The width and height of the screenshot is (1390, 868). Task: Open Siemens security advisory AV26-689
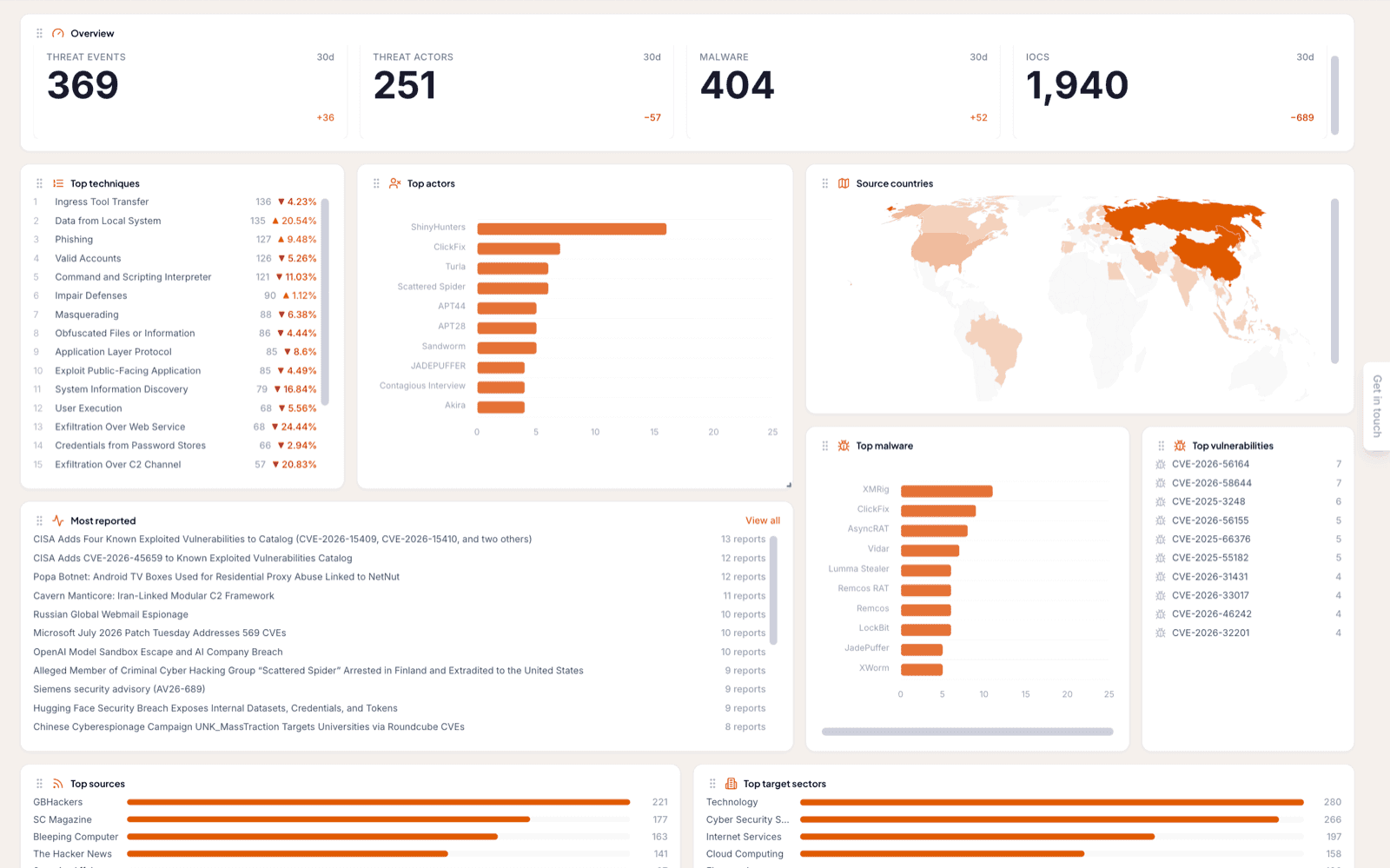[x=400, y=689]
